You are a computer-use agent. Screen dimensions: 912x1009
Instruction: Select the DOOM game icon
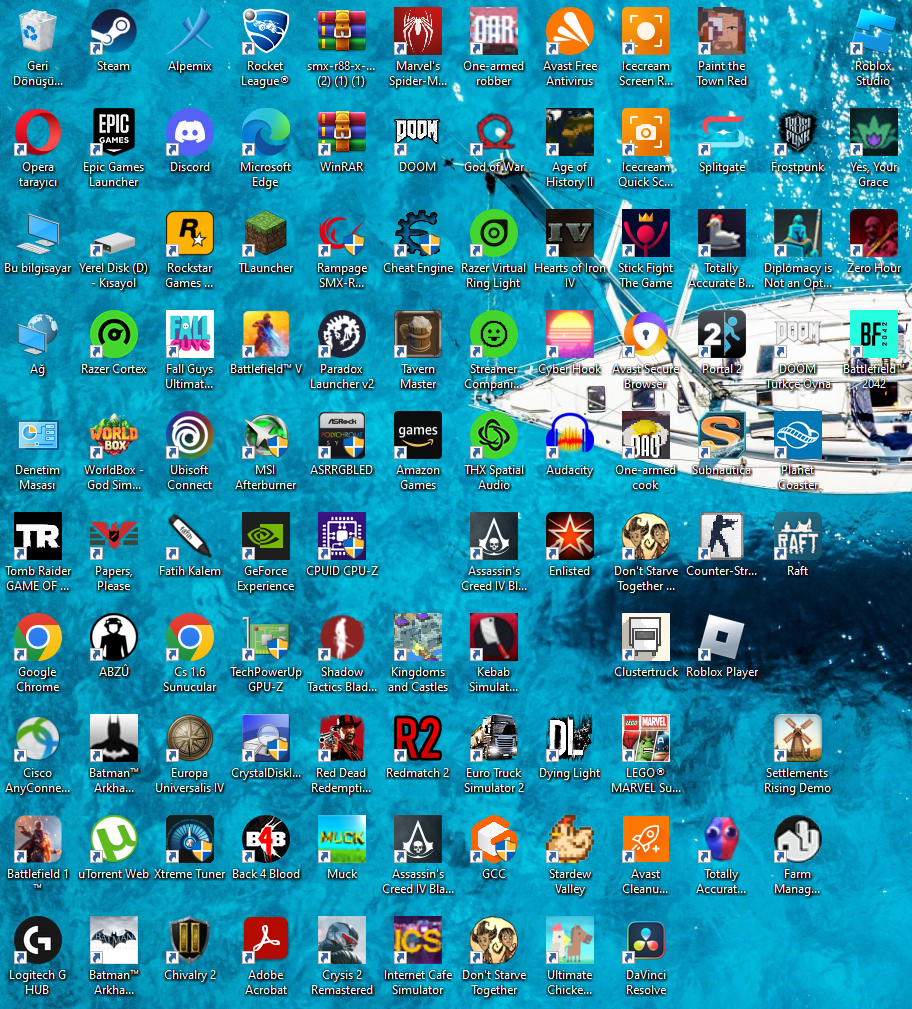point(418,133)
